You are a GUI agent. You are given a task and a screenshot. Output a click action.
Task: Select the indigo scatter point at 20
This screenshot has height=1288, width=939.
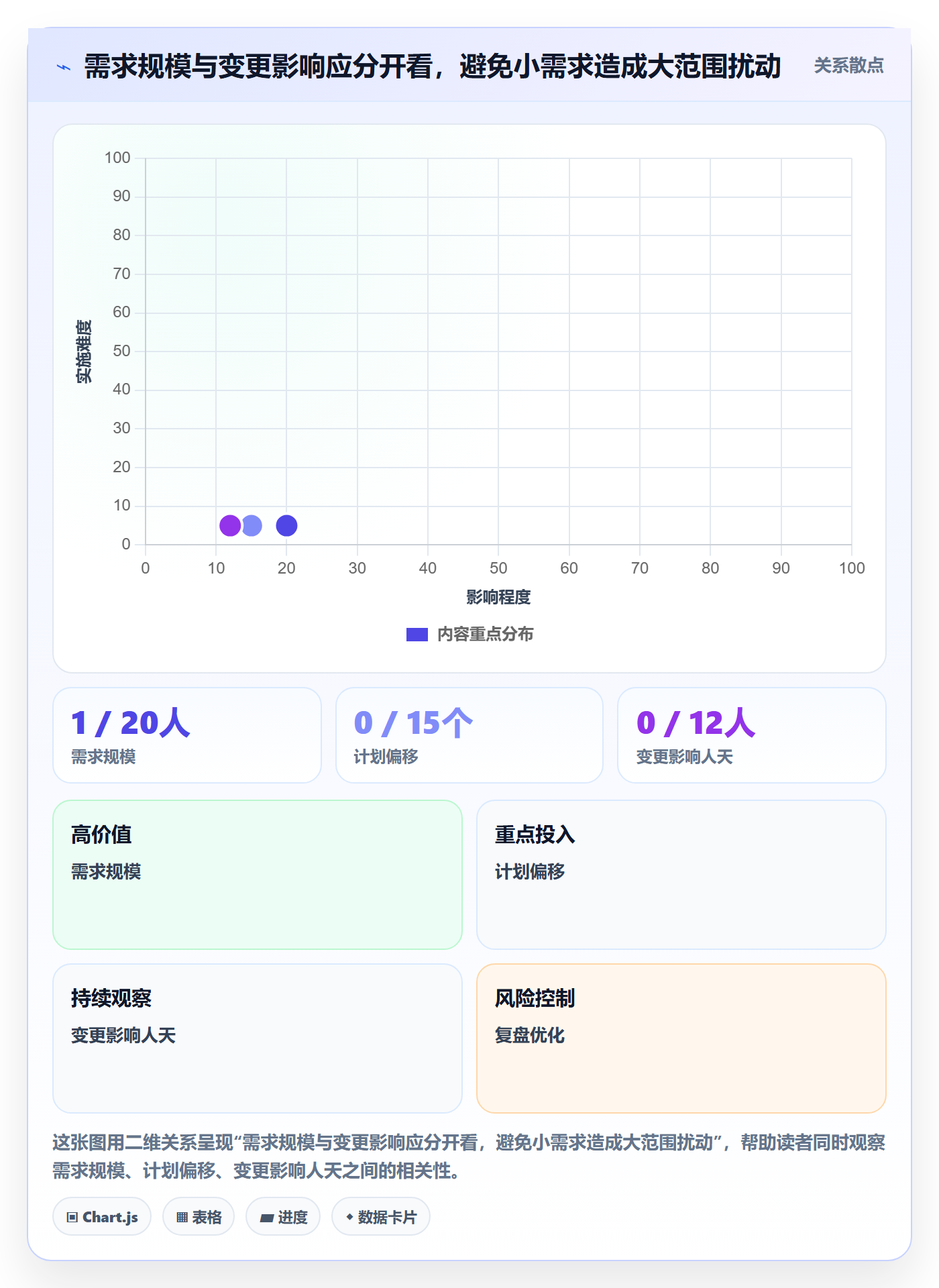(x=286, y=526)
